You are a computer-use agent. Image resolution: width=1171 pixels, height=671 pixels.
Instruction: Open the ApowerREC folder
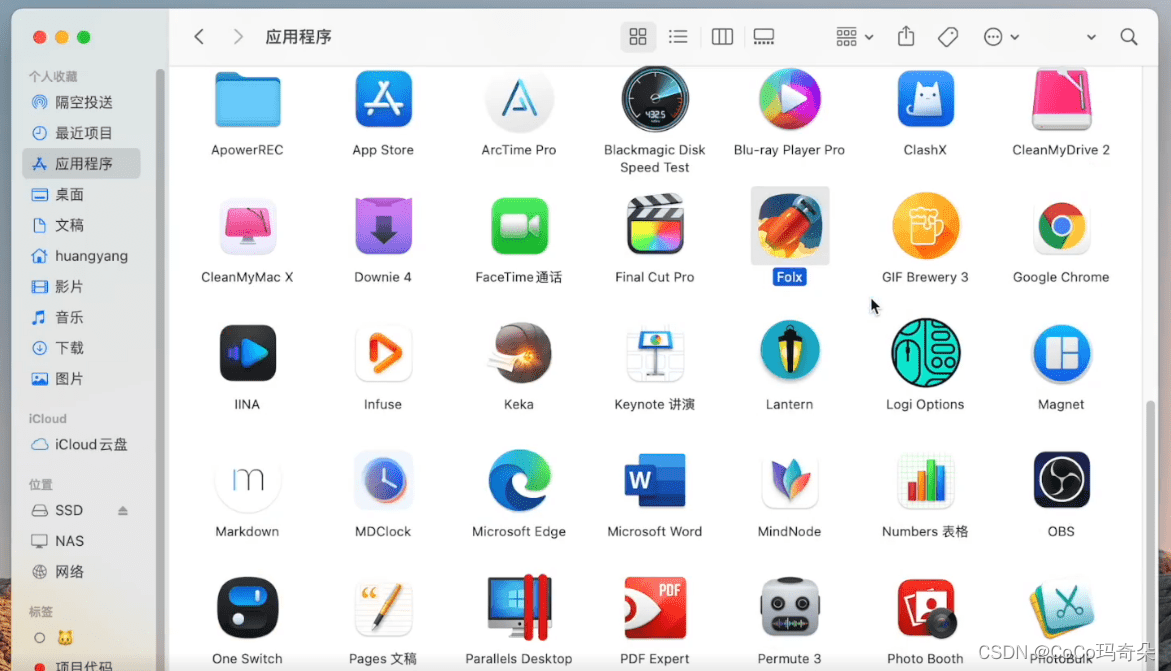pyautogui.click(x=247, y=100)
